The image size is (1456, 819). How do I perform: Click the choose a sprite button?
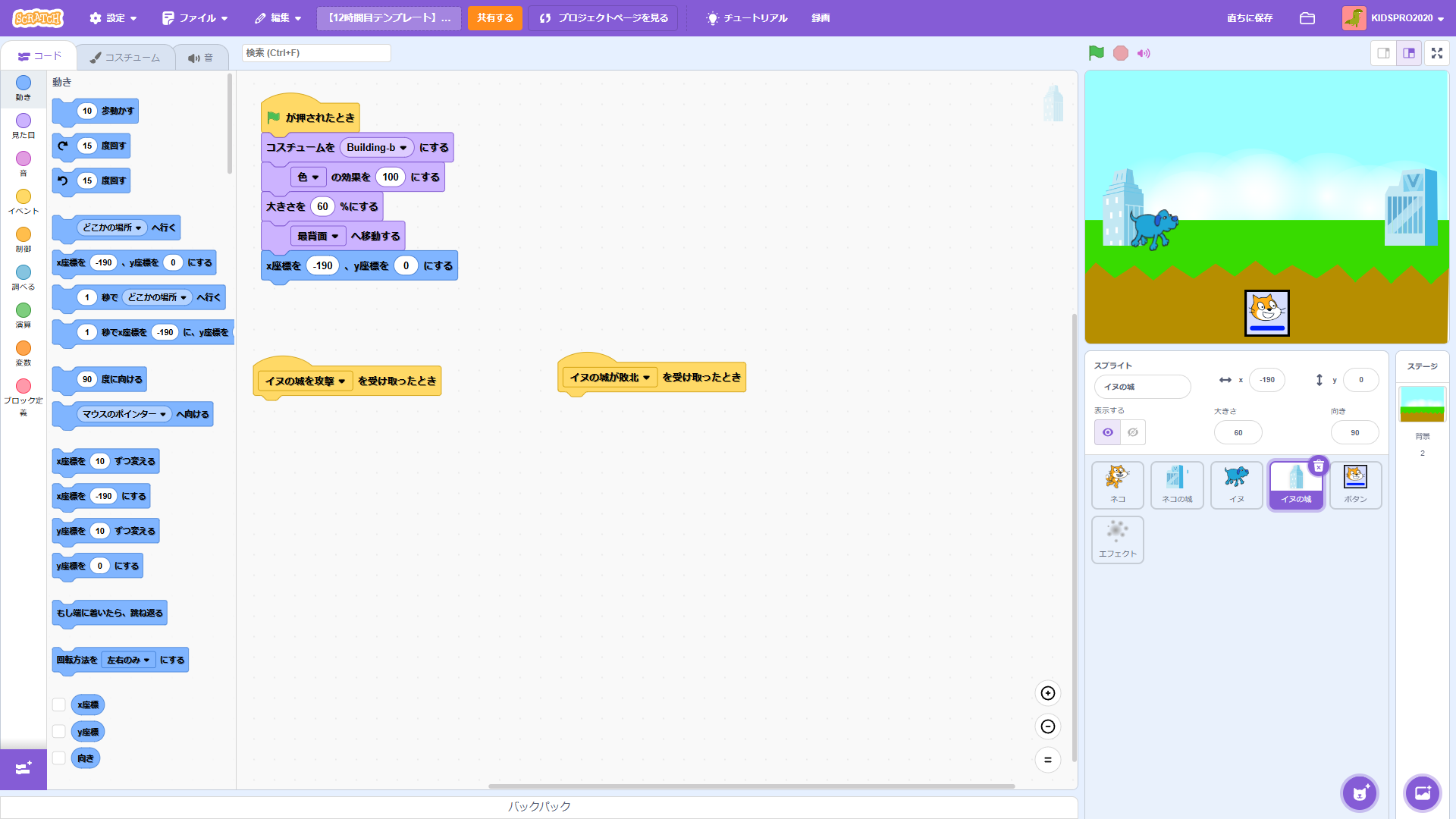[x=1359, y=793]
